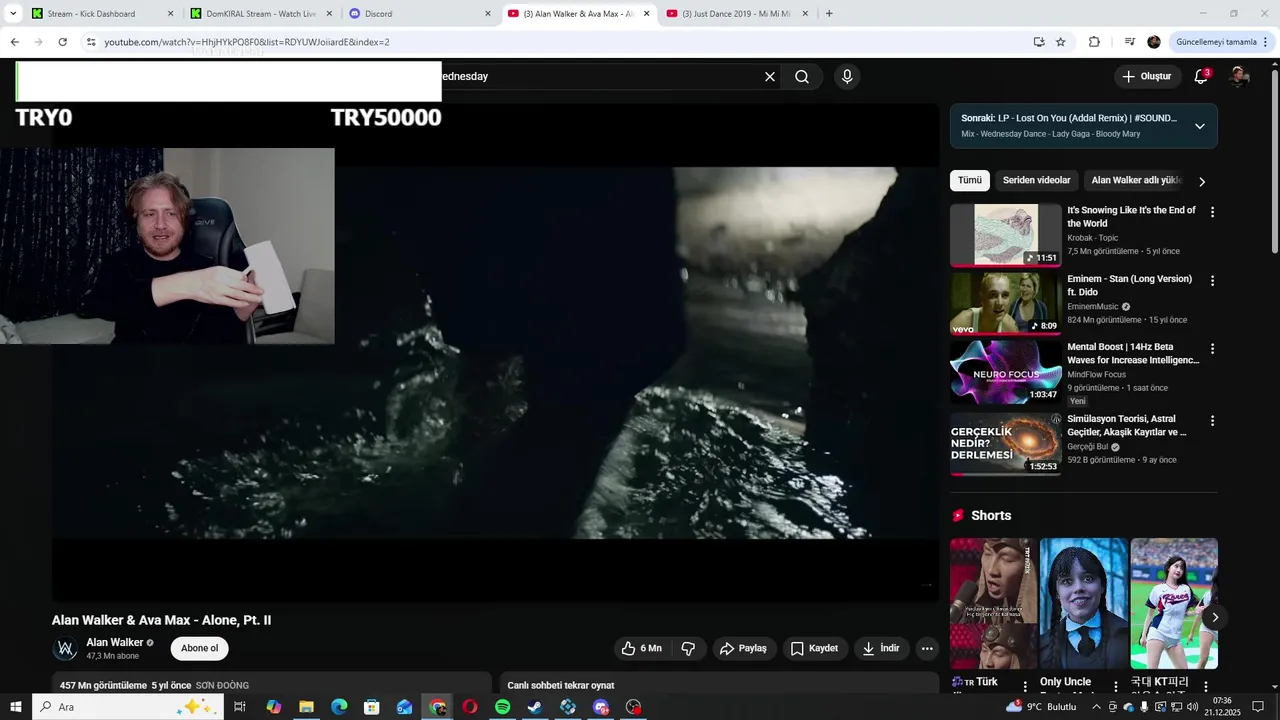This screenshot has height=720, width=1280.
Task: Open Mental Boost 14Hz Beta Waves thumbnail
Action: [x=1006, y=371]
